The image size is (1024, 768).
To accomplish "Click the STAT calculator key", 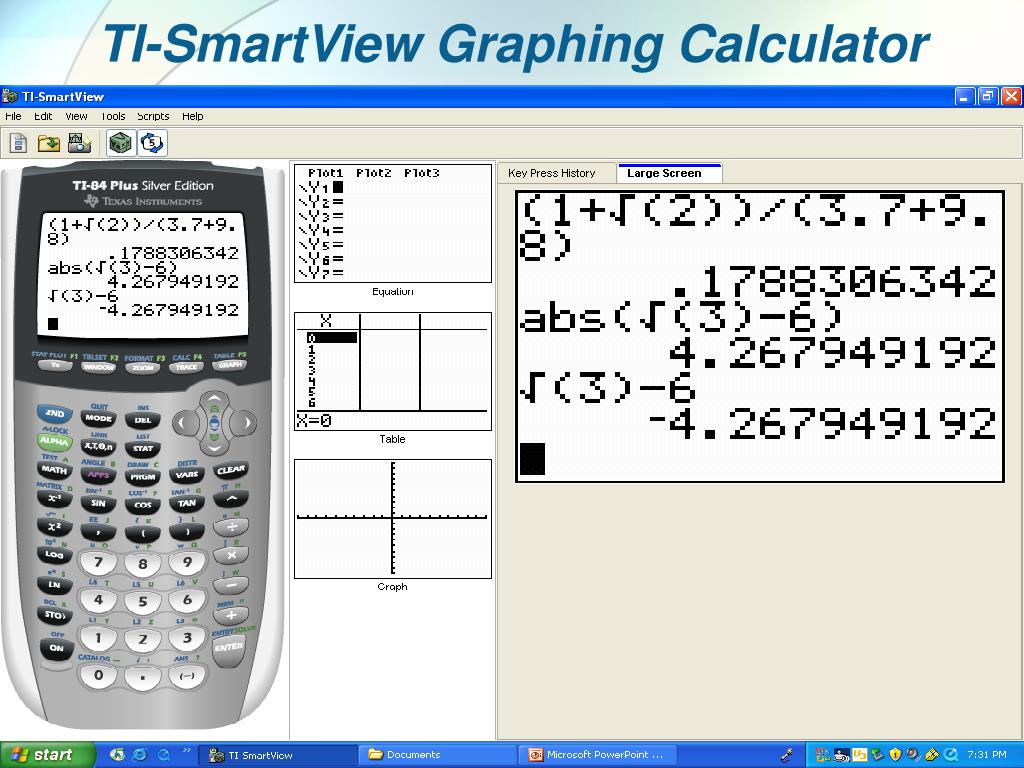I will click(x=143, y=449).
